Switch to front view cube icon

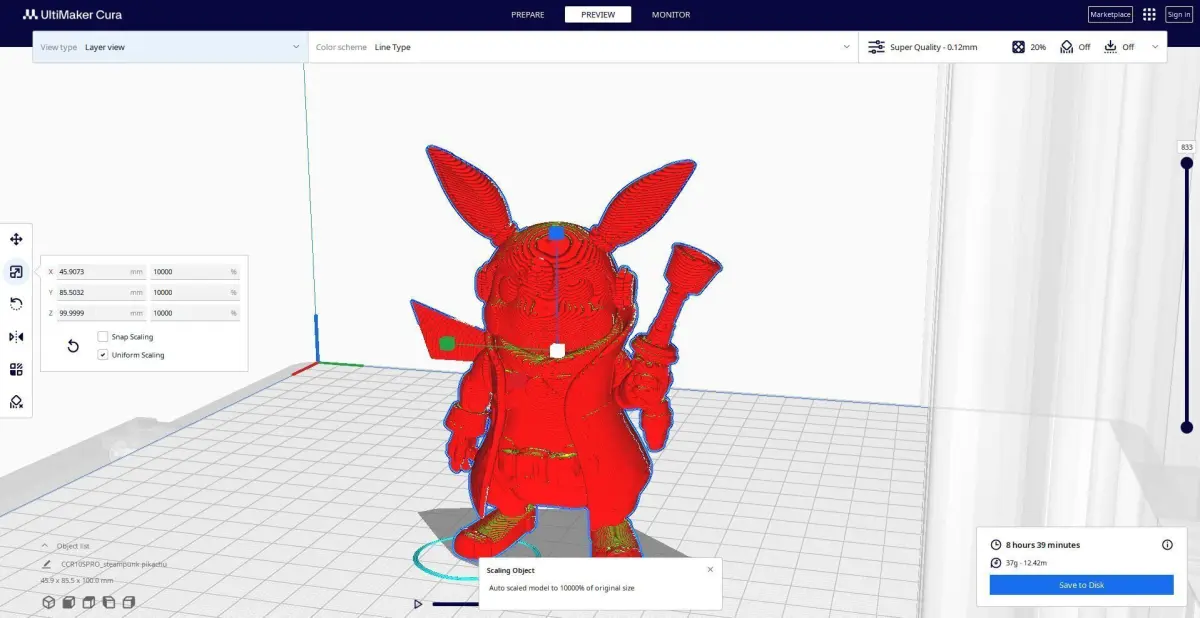pyautogui.click(x=69, y=602)
